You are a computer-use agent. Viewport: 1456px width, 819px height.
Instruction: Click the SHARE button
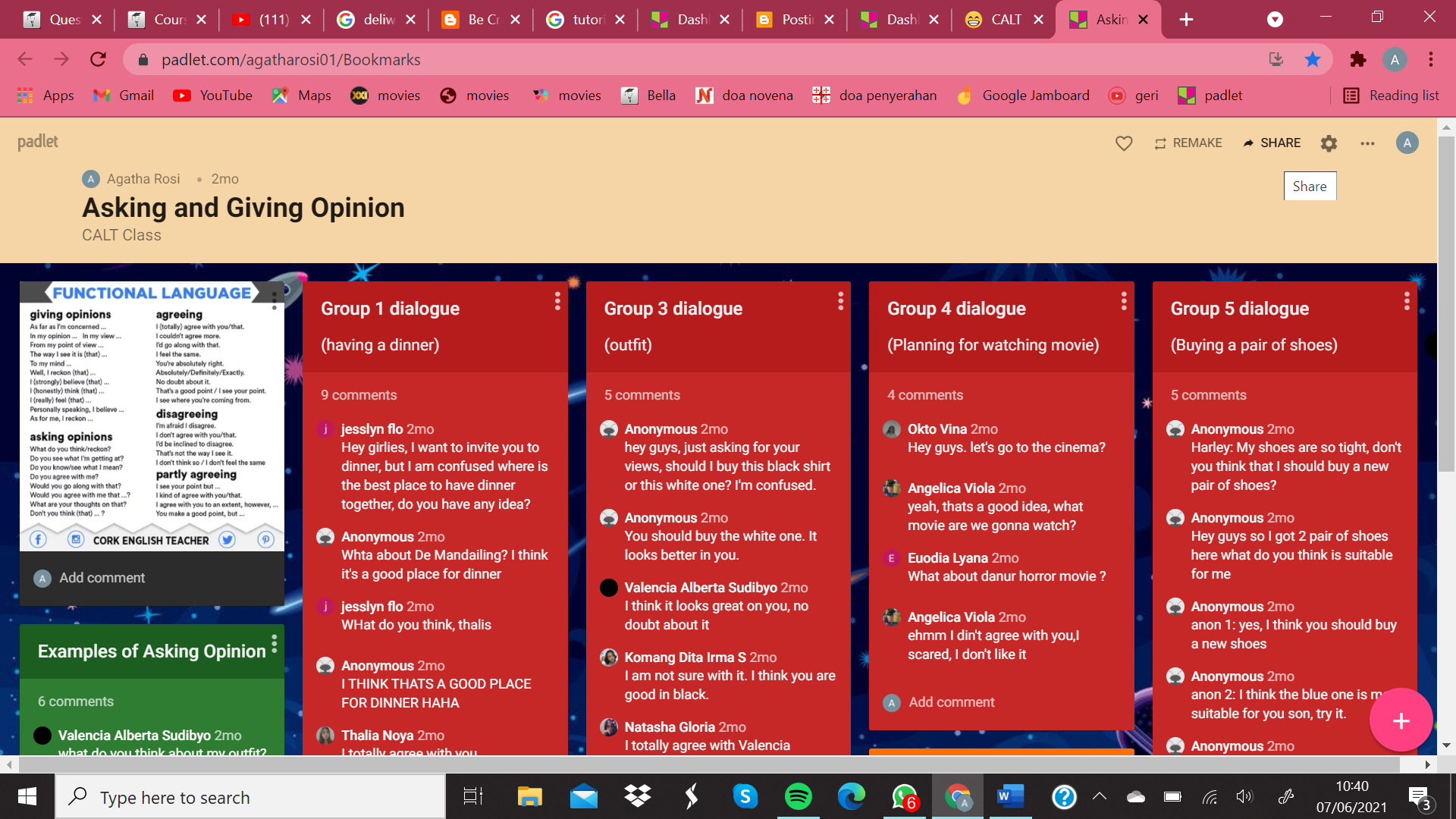(1272, 143)
